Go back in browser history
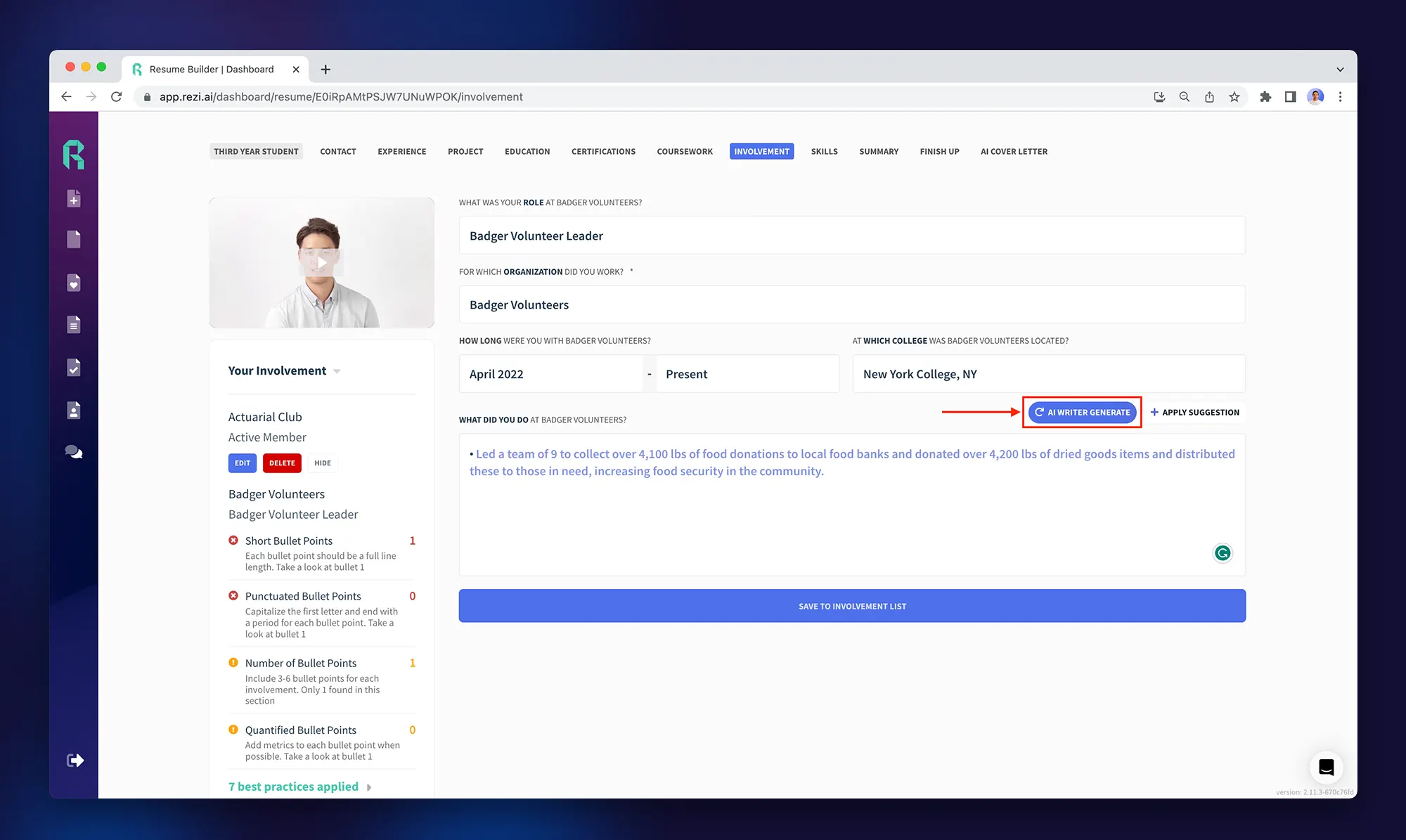The height and width of the screenshot is (840, 1406). tap(67, 97)
